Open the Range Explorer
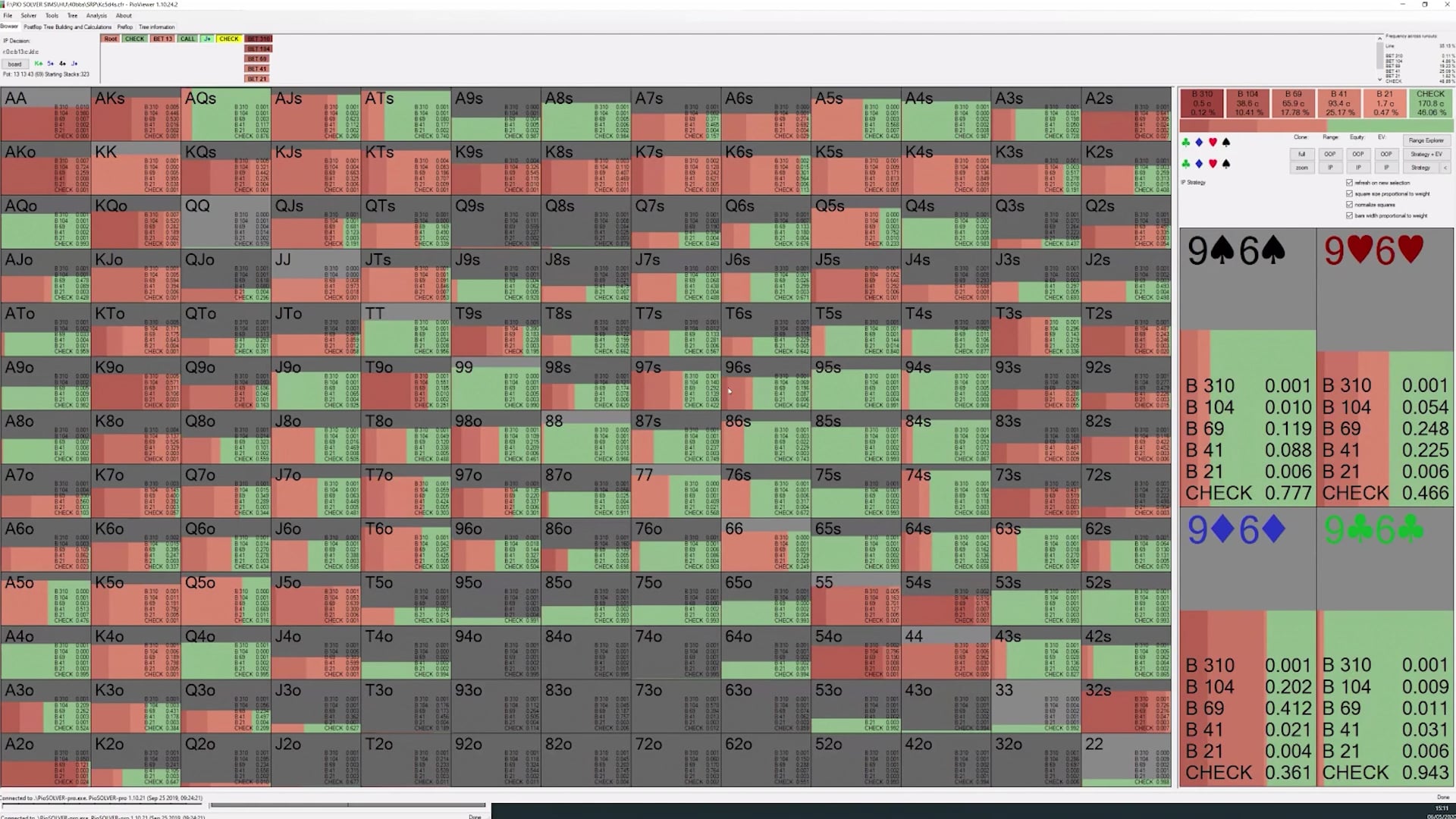Screen dimensions: 1456x819 coord(1426,140)
